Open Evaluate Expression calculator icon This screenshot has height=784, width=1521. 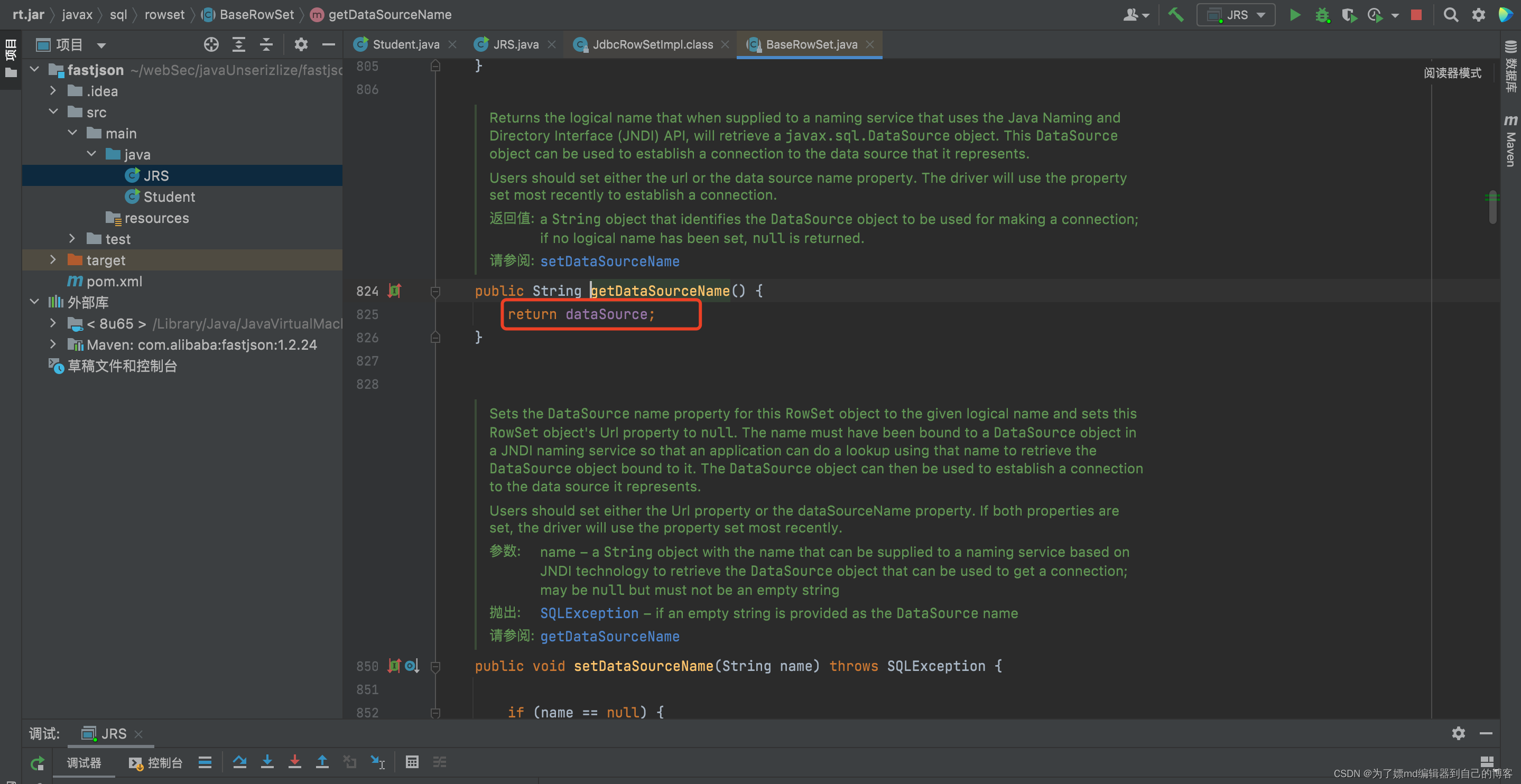coord(412,762)
